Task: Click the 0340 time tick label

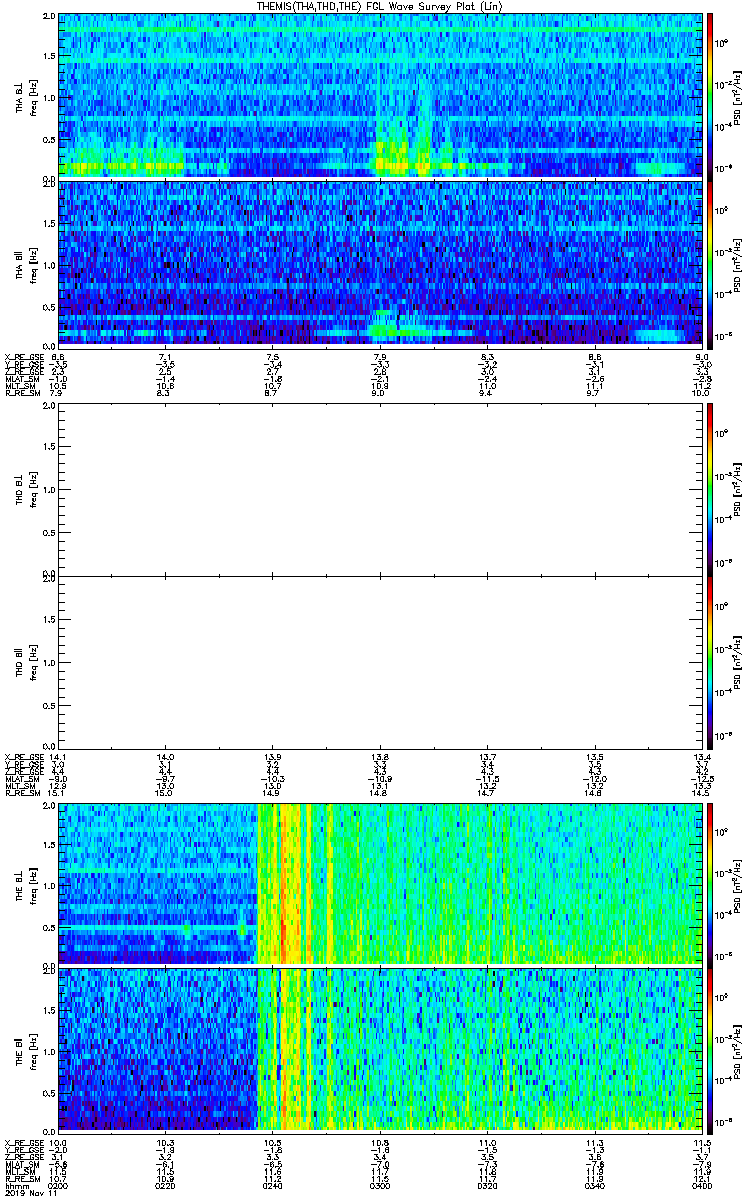Action: [x=593, y=1184]
